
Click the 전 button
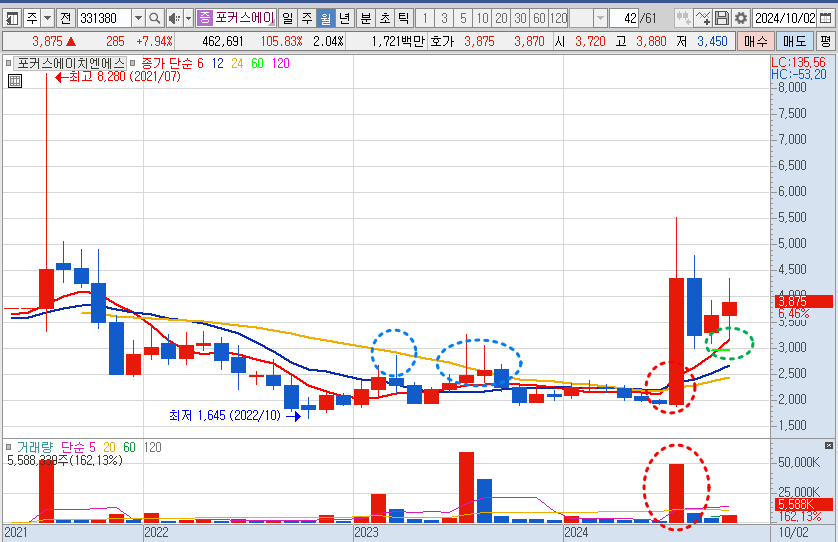click(x=65, y=19)
